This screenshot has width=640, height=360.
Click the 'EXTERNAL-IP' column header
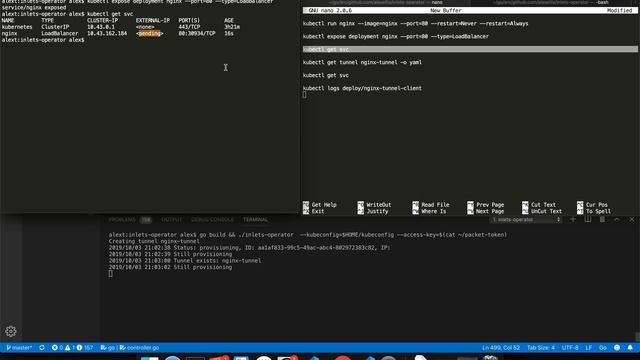point(153,20)
